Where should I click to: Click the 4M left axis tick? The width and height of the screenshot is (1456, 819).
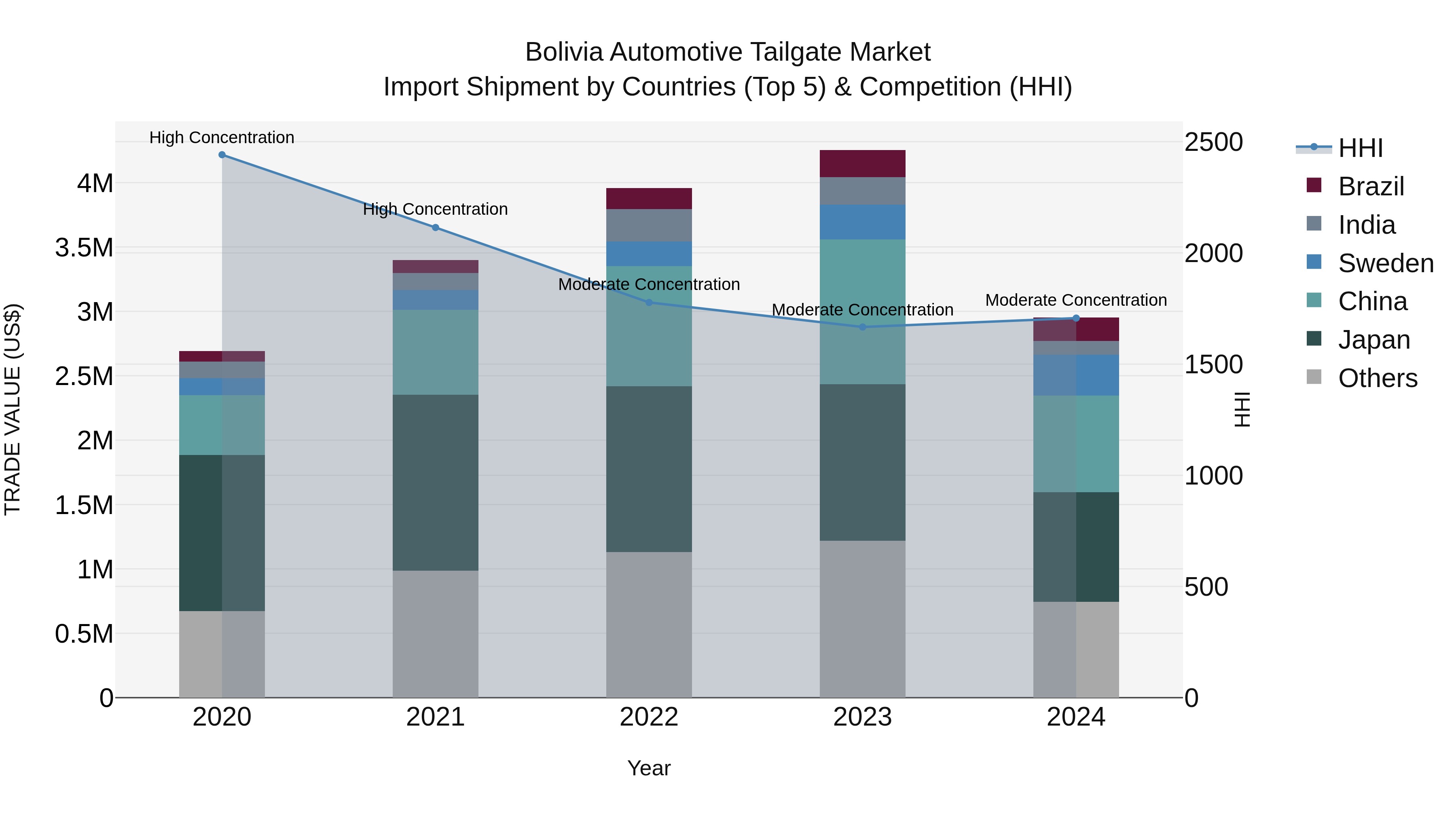click(95, 184)
